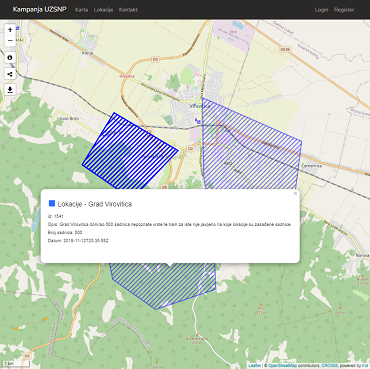
Task: Open the Karta menu item
Action: coord(81,10)
